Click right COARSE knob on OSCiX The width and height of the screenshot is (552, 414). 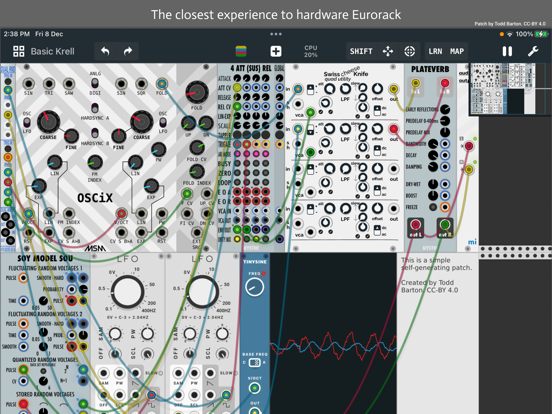pos(142,121)
